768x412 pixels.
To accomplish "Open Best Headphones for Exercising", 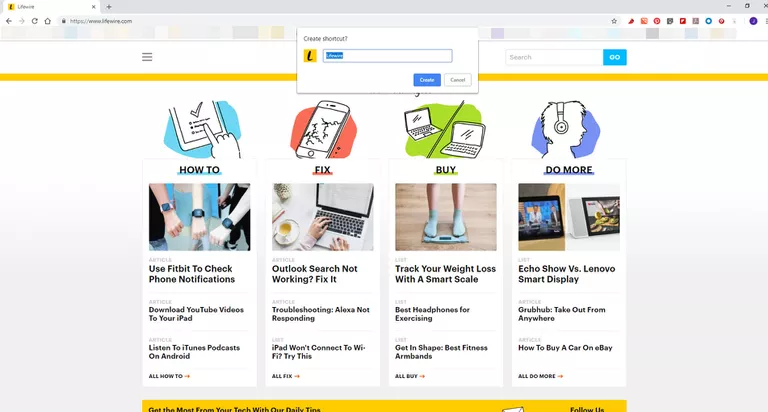I will (x=432, y=314).
